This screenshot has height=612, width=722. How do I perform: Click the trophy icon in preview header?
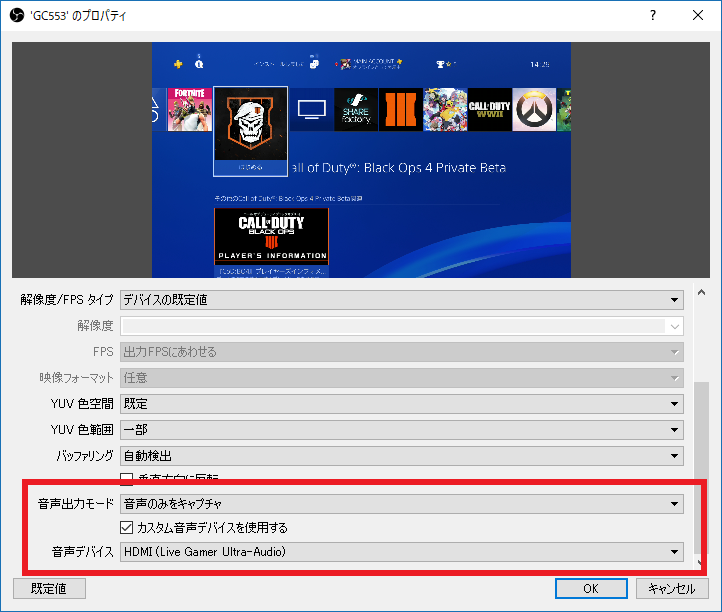(440, 64)
